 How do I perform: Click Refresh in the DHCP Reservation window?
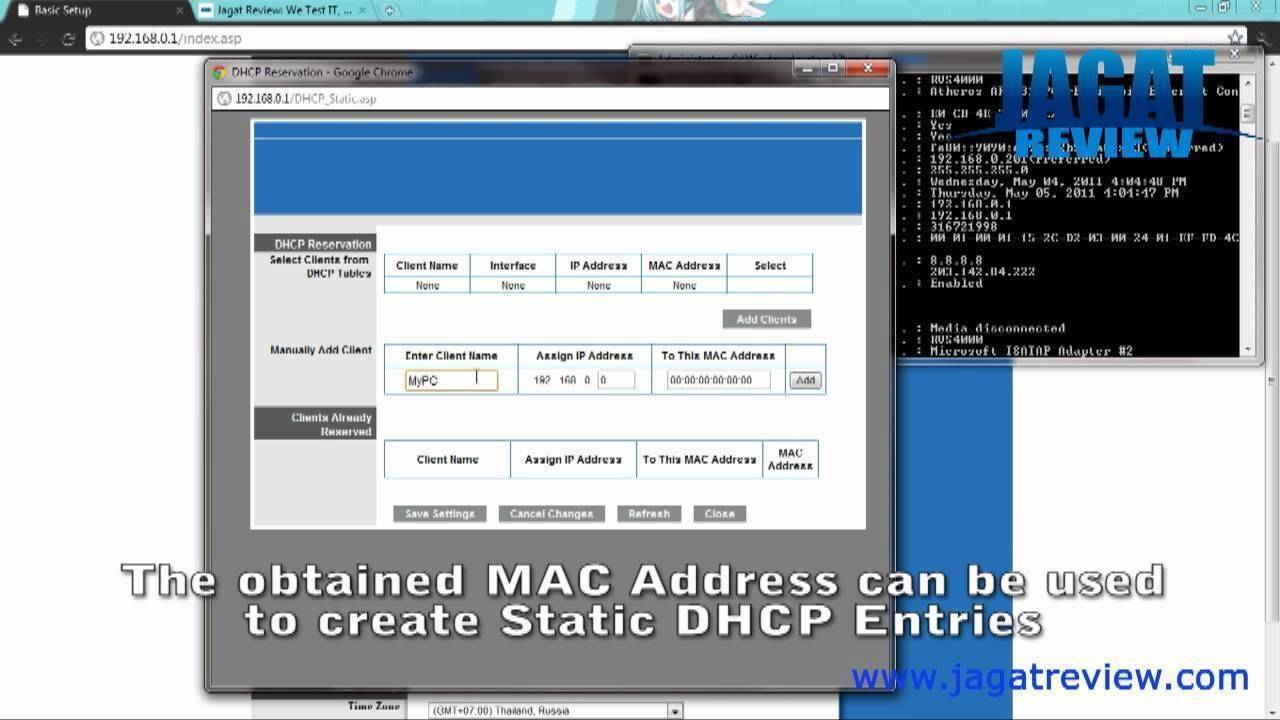[649, 513]
